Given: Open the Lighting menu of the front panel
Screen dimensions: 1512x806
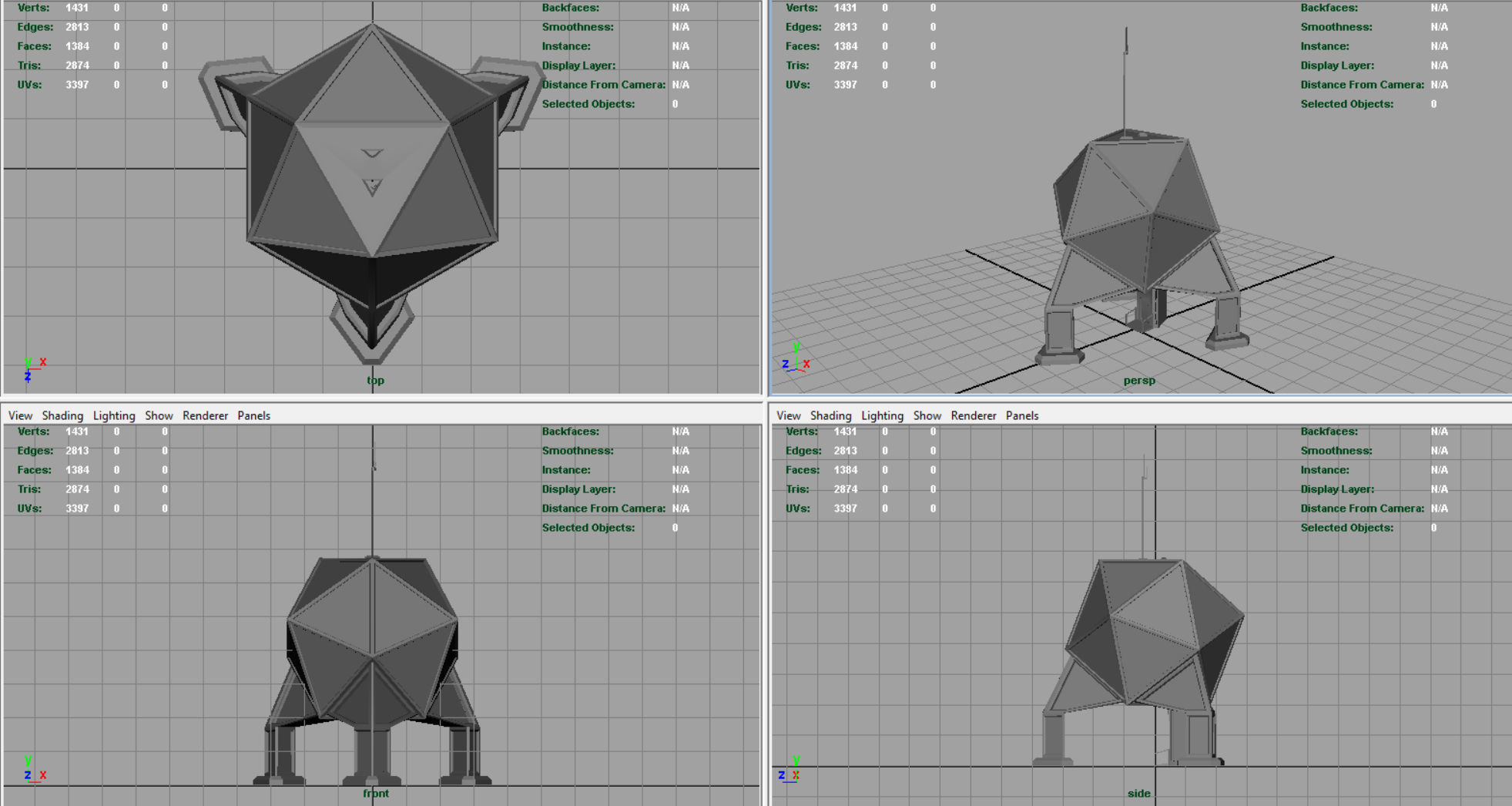Looking at the screenshot, I should pos(114,415).
